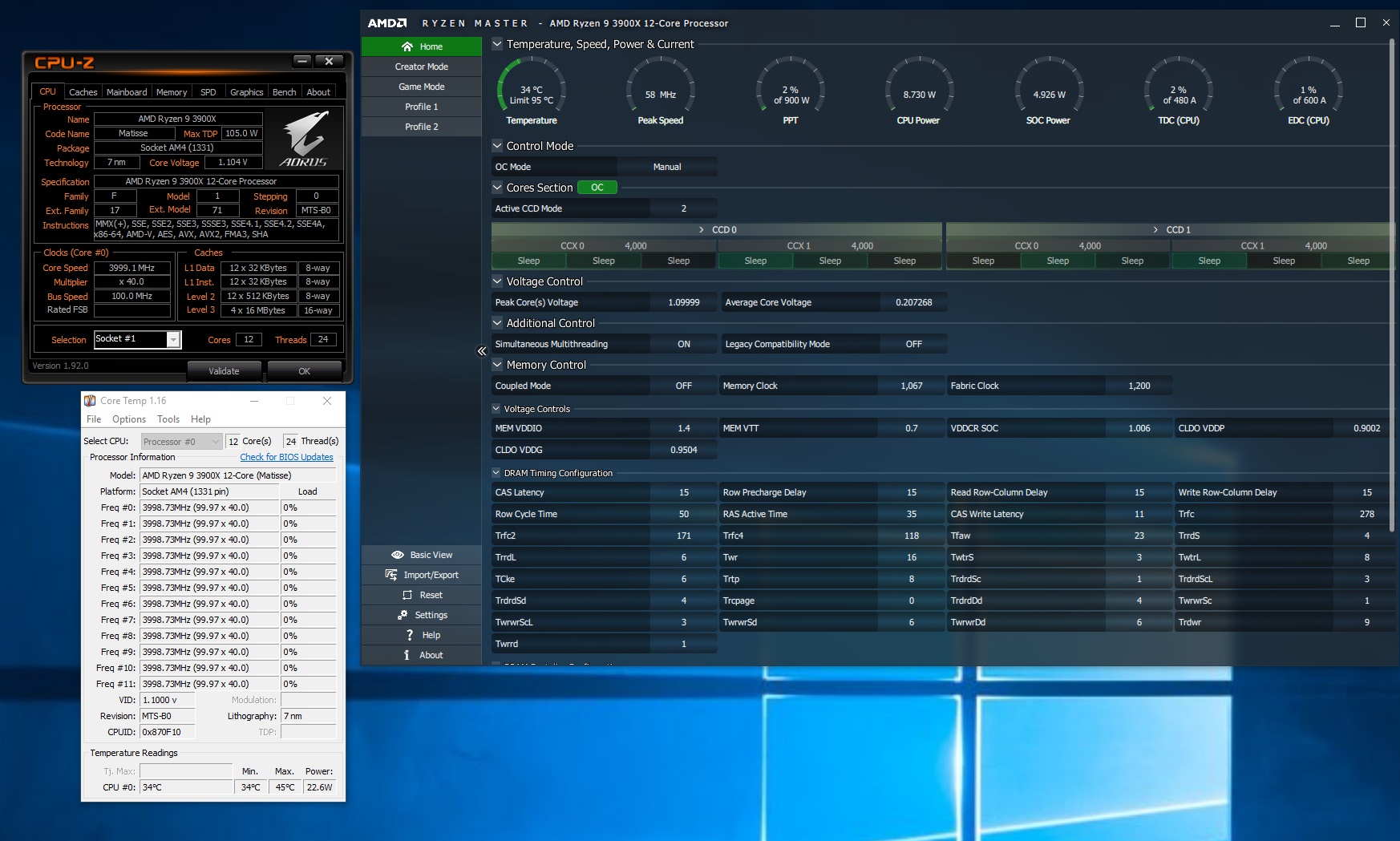Select Profile 2 in Ryzen Master
This screenshot has height=841, width=1400.
pyautogui.click(x=422, y=127)
